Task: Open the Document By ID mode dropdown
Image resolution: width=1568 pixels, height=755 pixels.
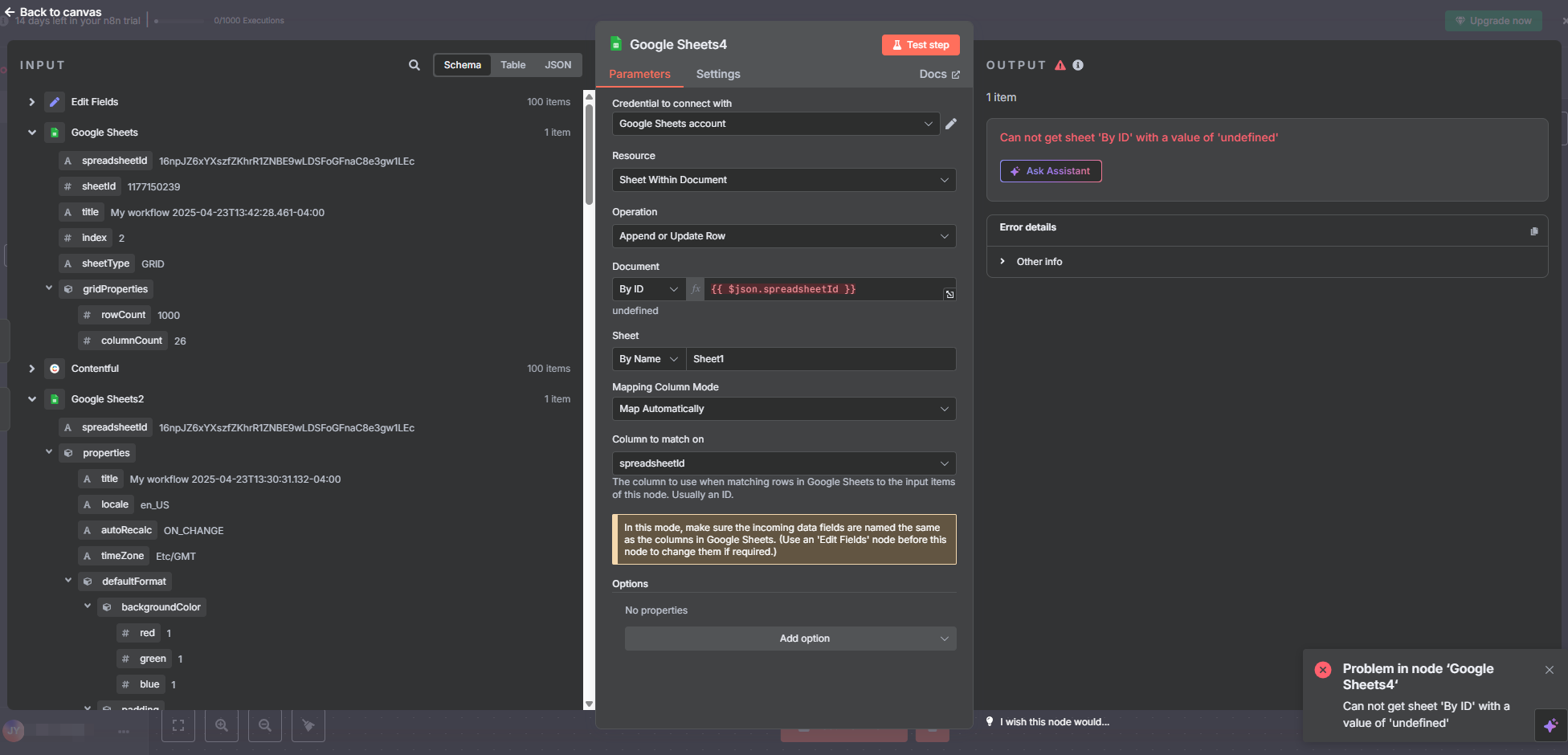Action: tap(649, 289)
